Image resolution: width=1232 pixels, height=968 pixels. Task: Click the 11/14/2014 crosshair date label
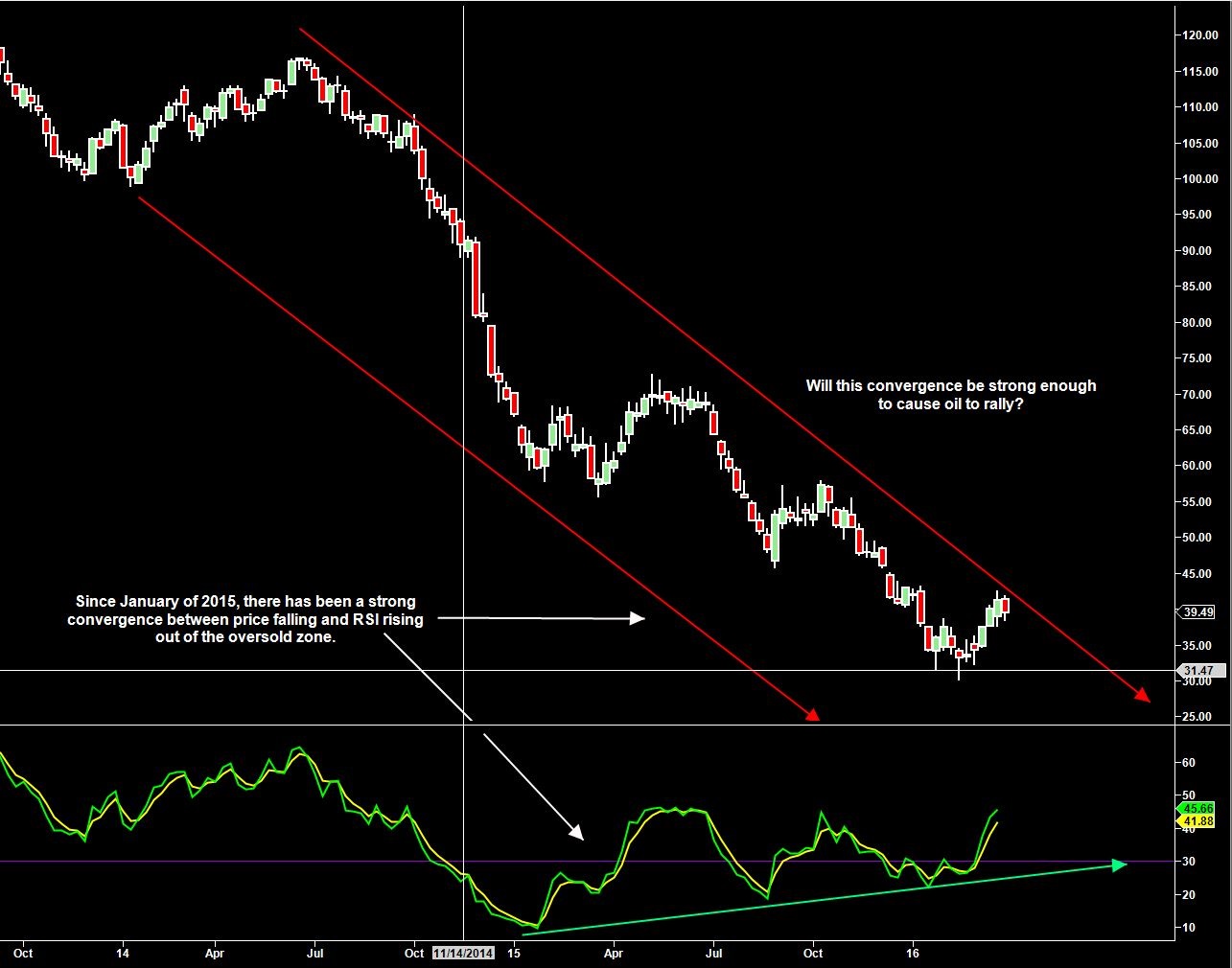(x=463, y=954)
